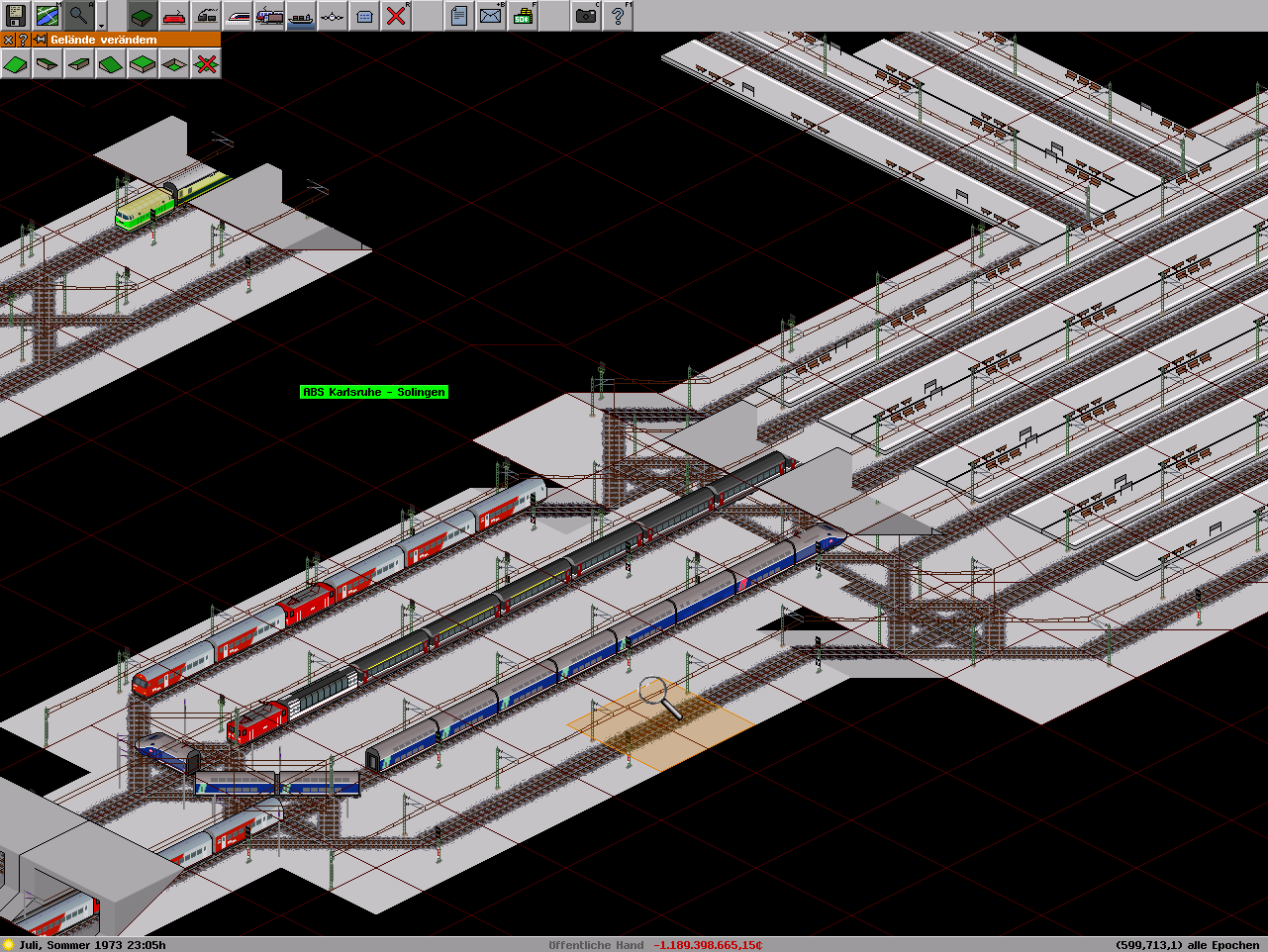Open help for the Gelände verändern panel
This screenshot has width=1268, height=952.
[x=23, y=40]
